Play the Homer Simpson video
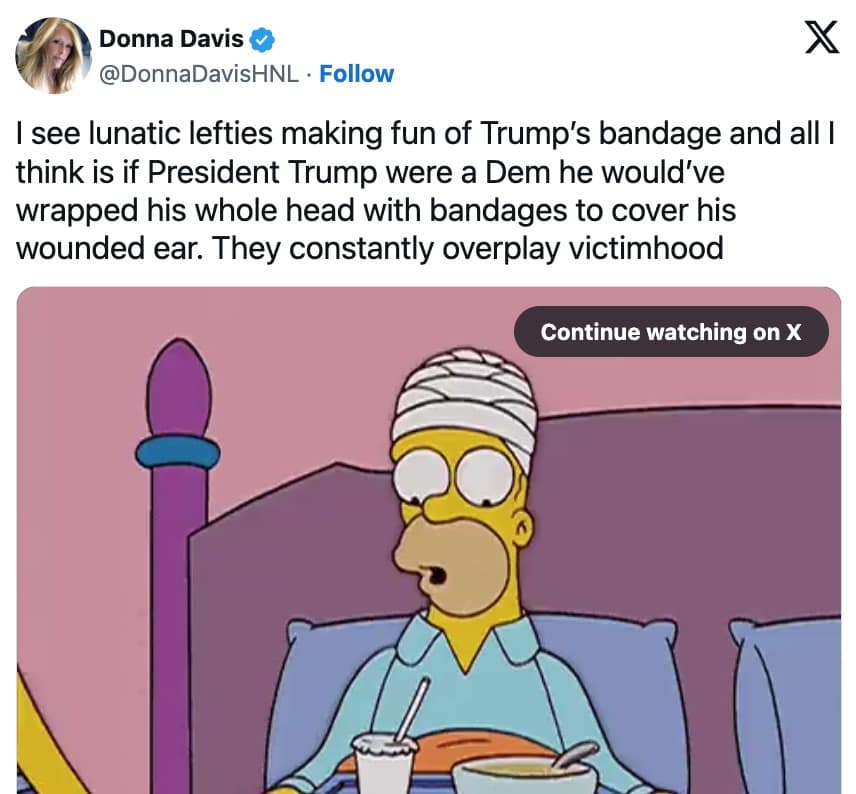Viewport: 856px width, 794px height. coord(429,540)
